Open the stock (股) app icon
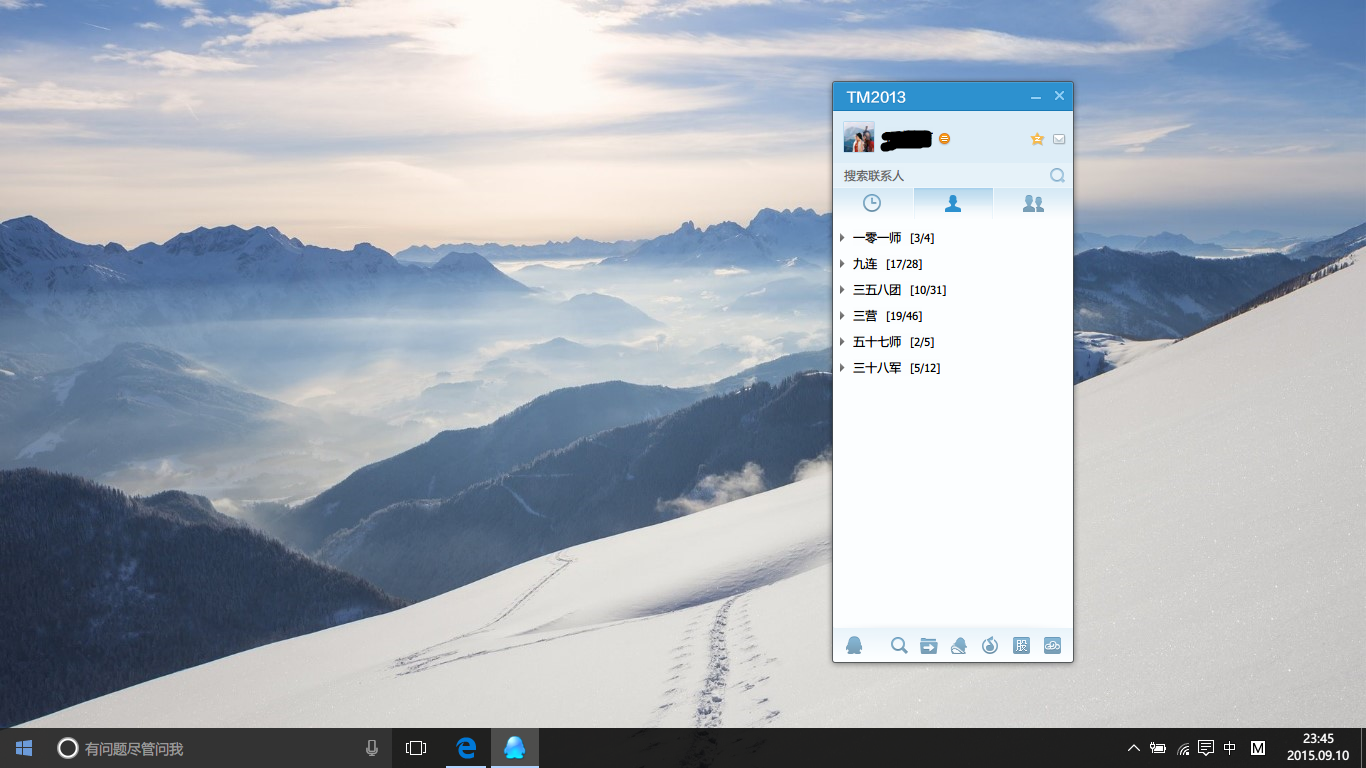Viewport: 1366px width, 768px height. coord(1021,645)
